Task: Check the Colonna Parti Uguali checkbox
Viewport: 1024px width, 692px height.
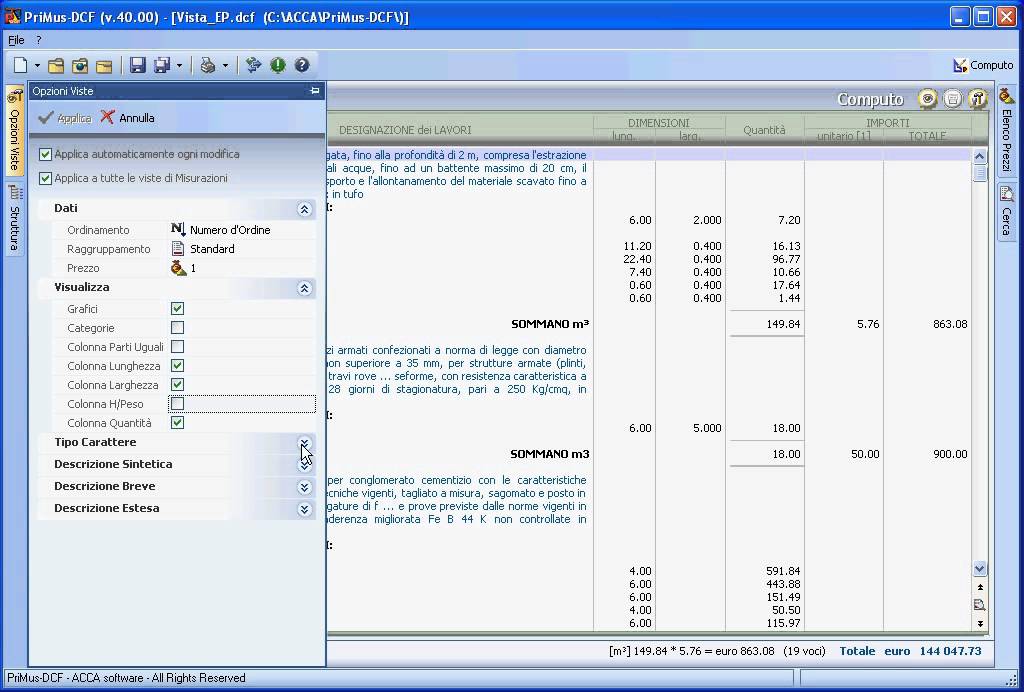Action: pyautogui.click(x=178, y=347)
